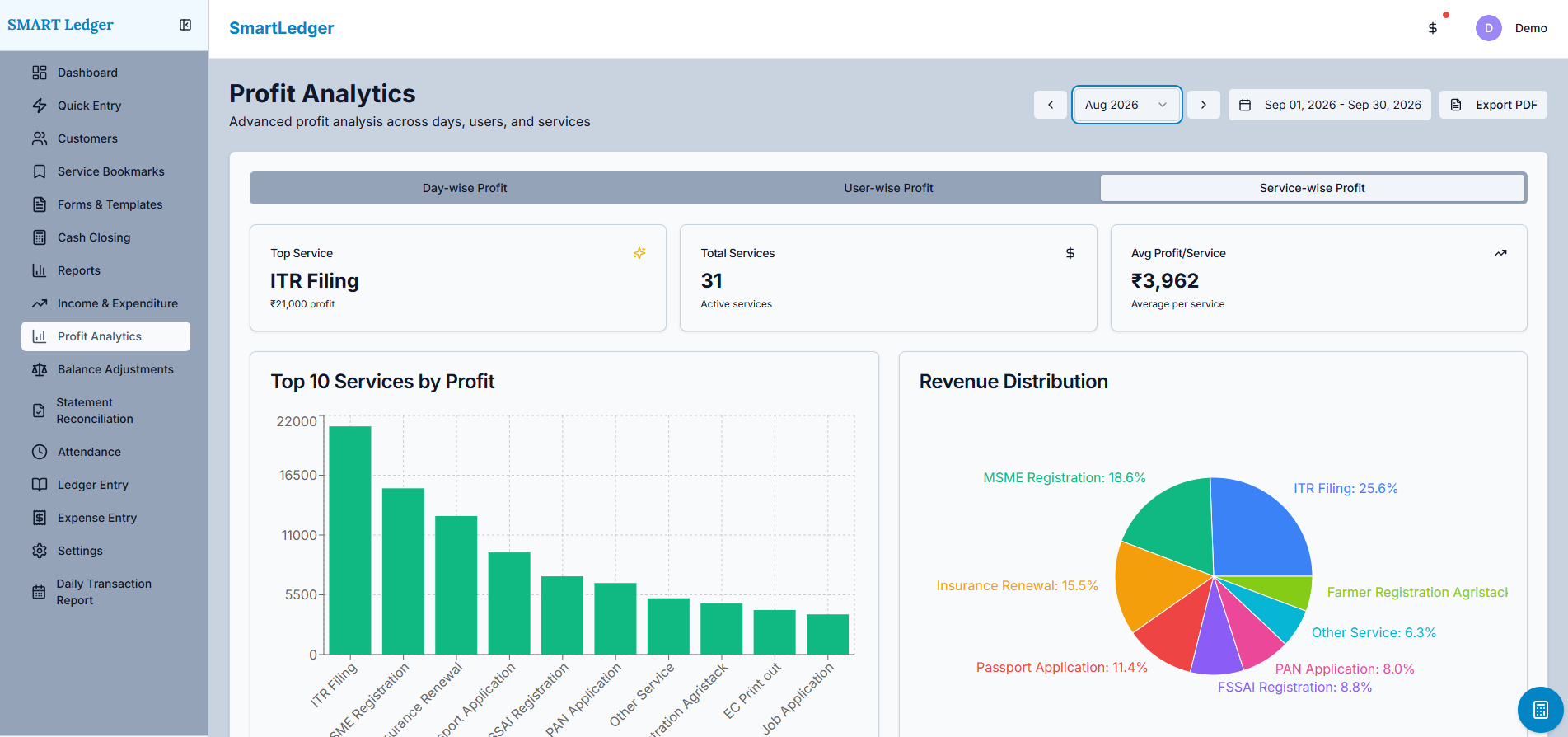Open Service Bookmarks
1568x737 pixels.
(105, 171)
